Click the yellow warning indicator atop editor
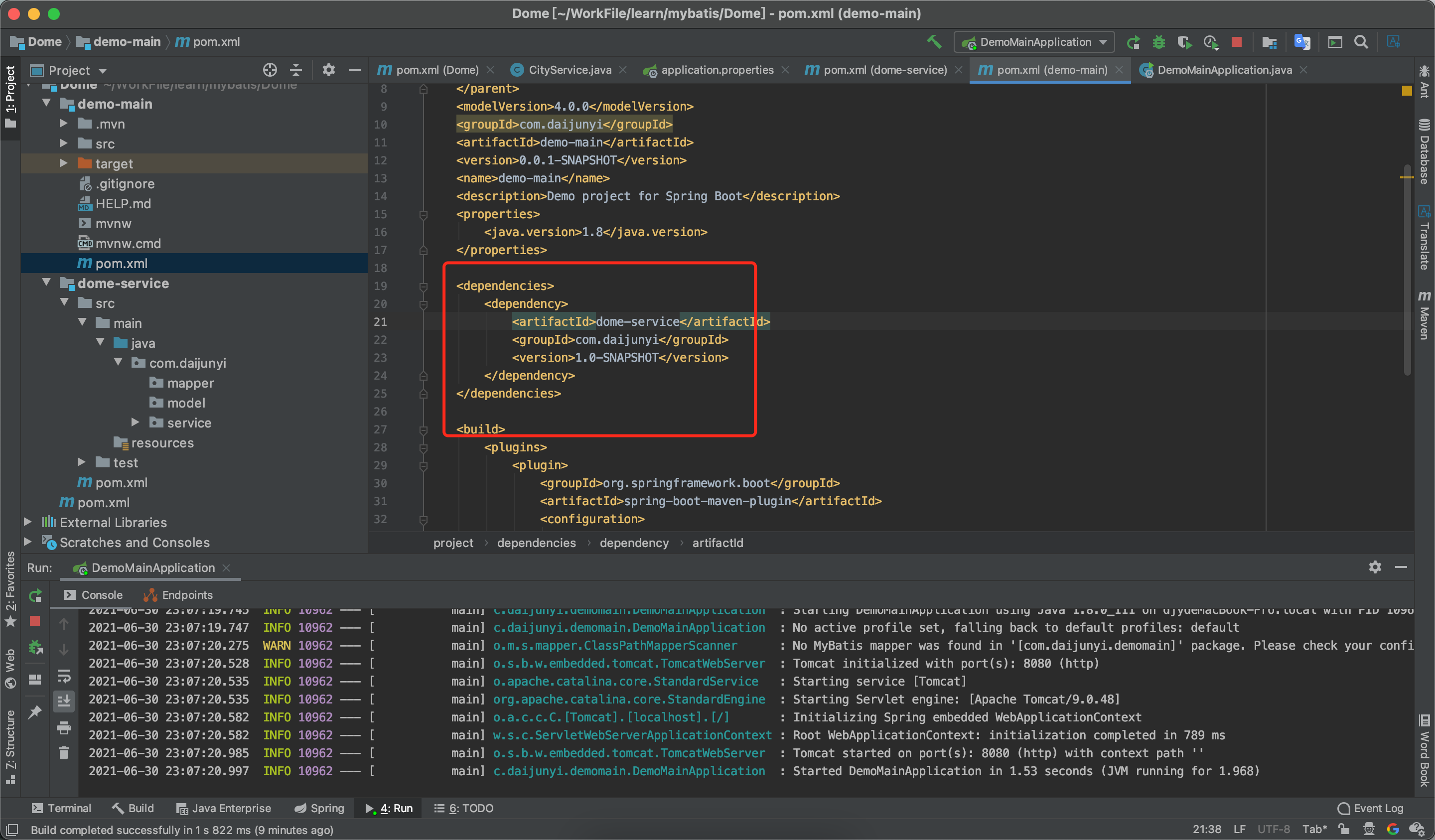This screenshot has width=1435, height=840. pyautogui.click(x=1407, y=90)
